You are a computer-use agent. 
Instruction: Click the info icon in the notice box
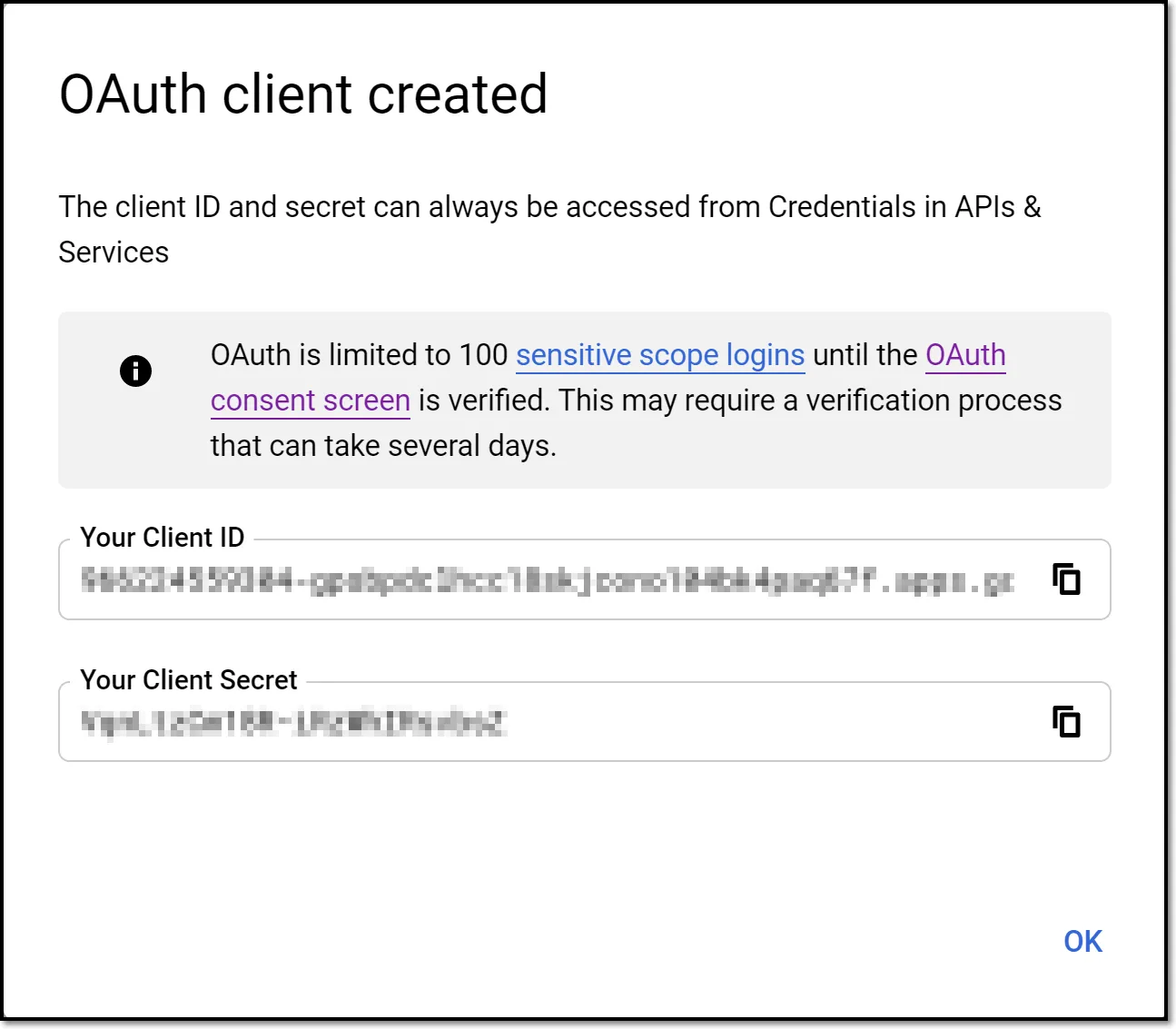(x=135, y=371)
